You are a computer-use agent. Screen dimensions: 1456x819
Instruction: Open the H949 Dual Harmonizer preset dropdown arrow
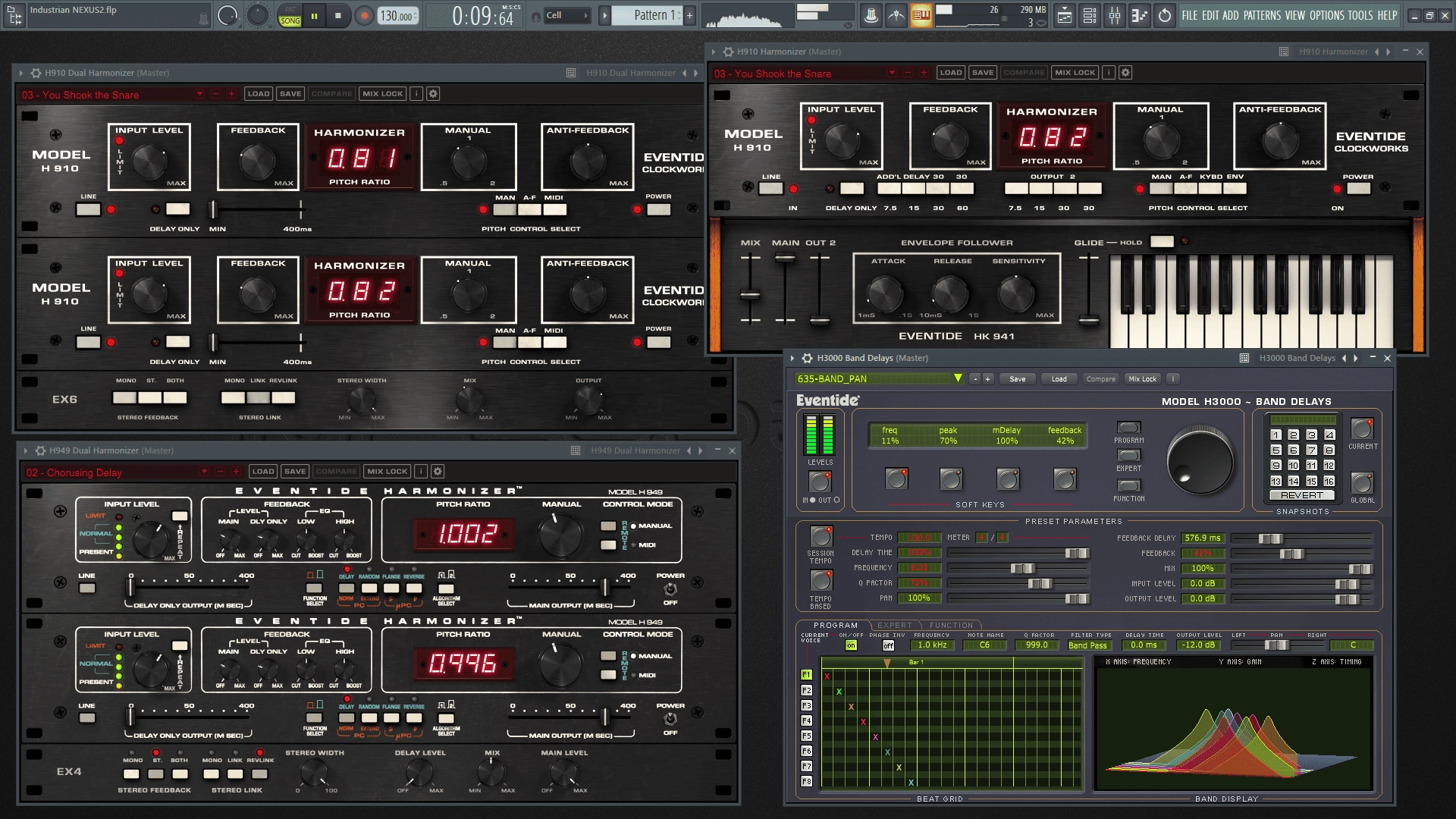204,472
